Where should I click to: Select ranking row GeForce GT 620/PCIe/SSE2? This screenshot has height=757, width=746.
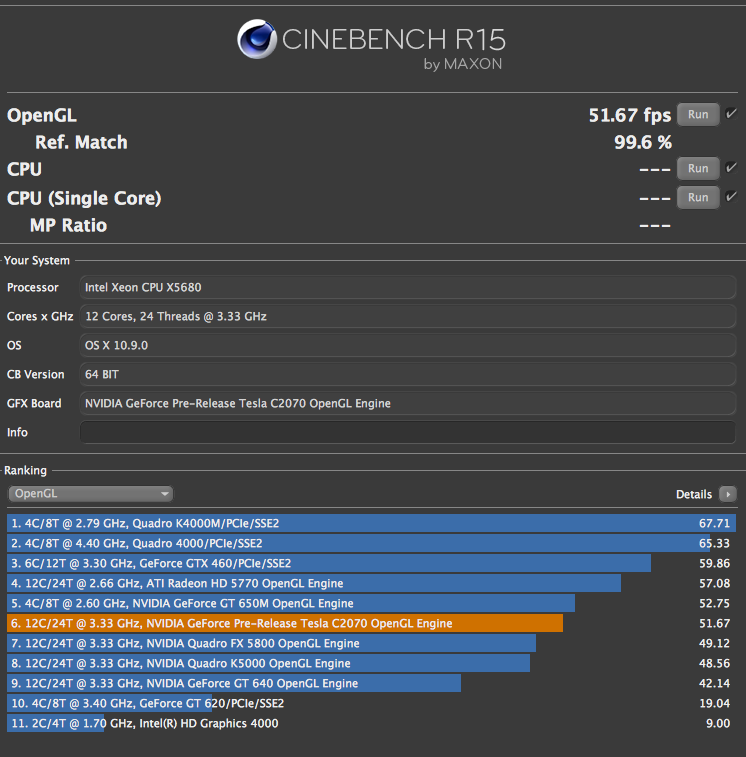[371, 703]
